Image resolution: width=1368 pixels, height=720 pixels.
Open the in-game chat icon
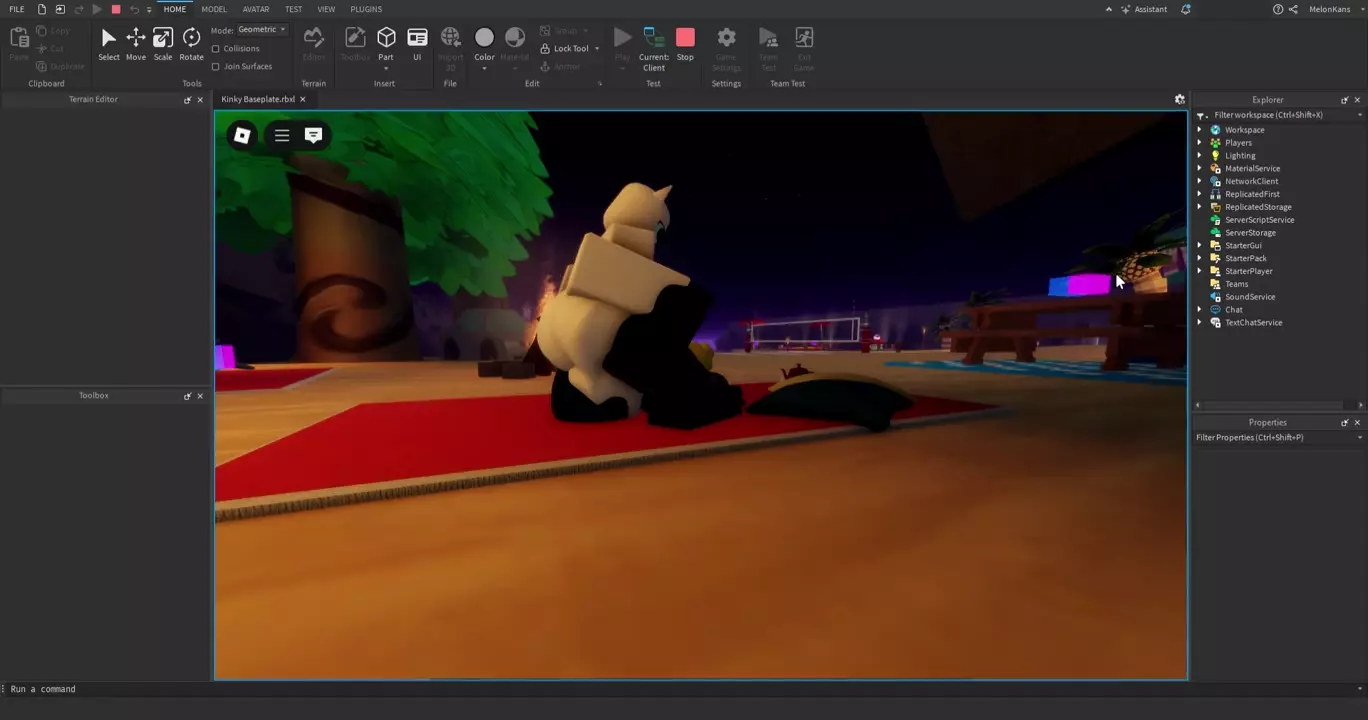pyautogui.click(x=313, y=135)
